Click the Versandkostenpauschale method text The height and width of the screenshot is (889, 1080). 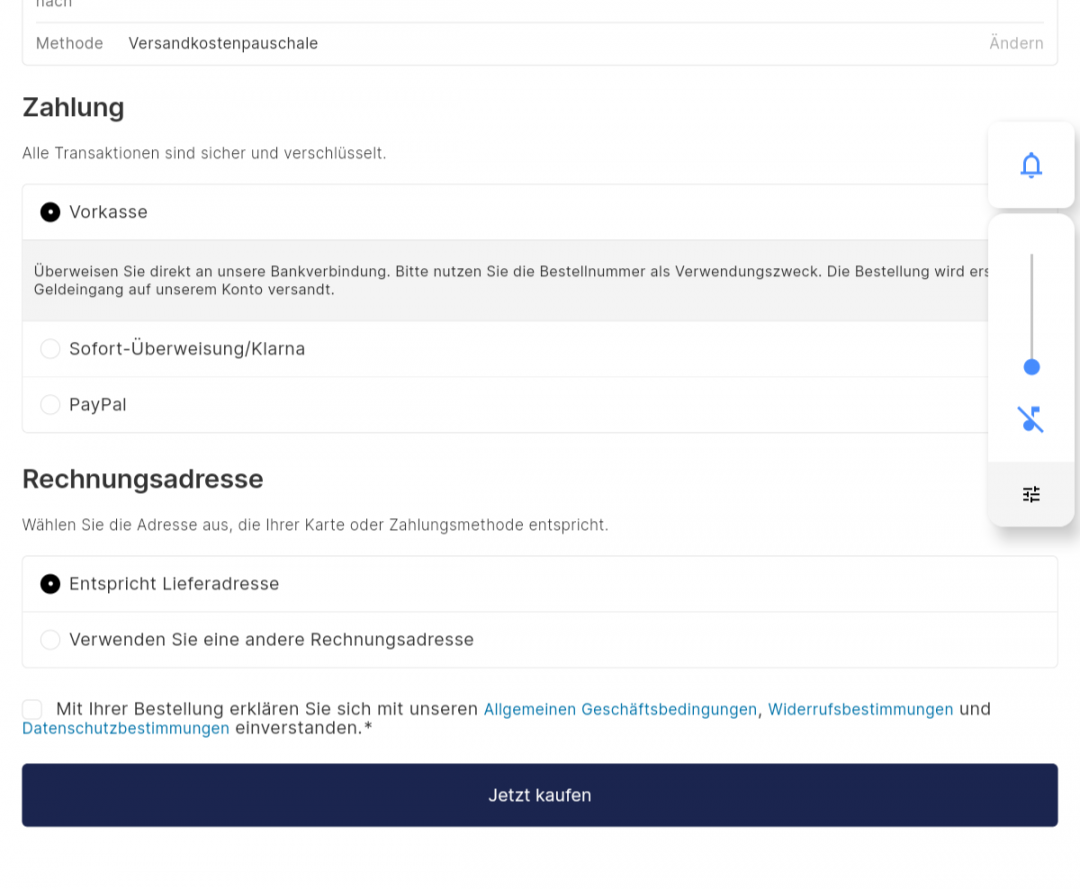point(223,43)
